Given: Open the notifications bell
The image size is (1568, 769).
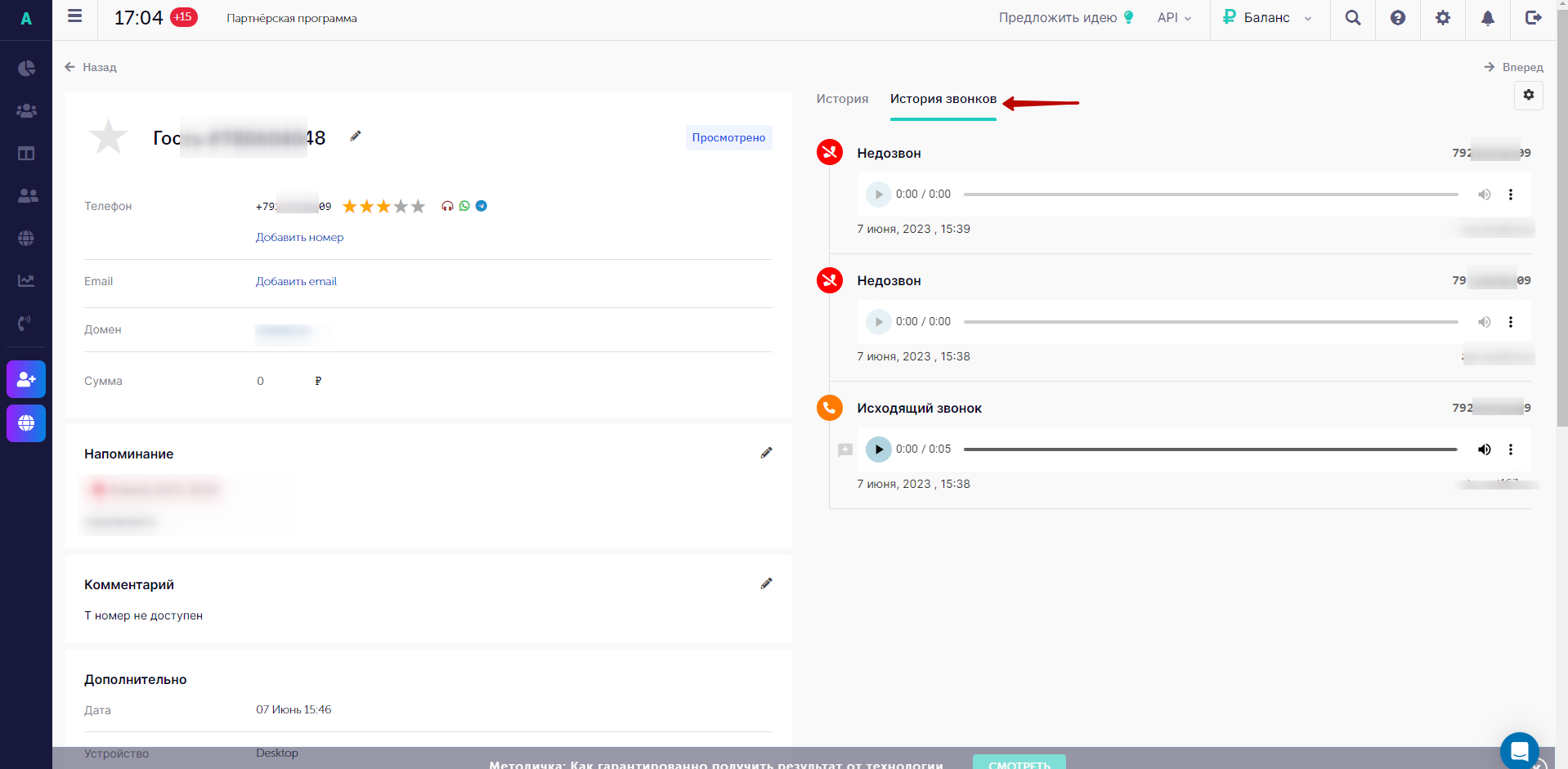Looking at the screenshot, I should [1488, 17].
